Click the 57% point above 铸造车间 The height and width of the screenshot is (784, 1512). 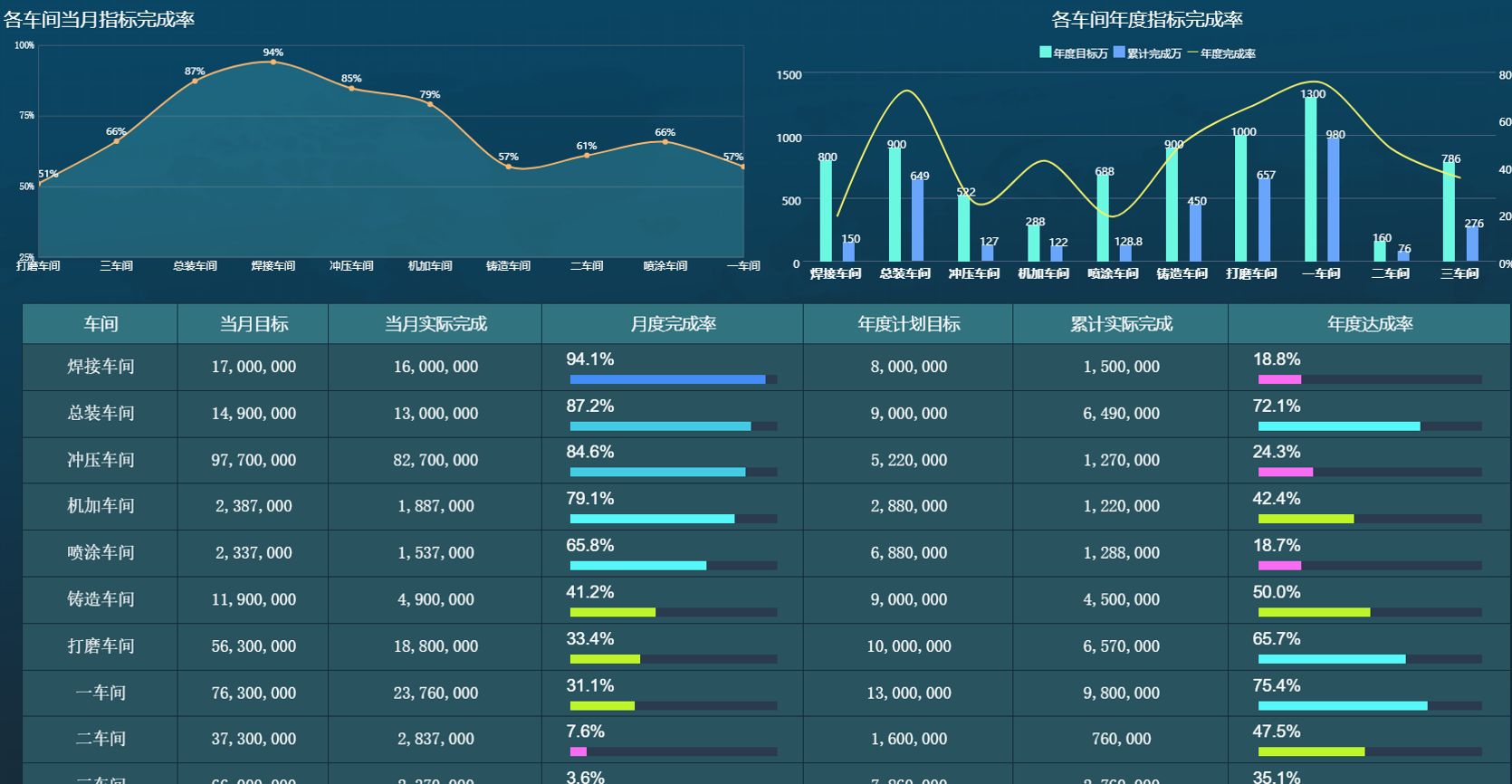[508, 167]
